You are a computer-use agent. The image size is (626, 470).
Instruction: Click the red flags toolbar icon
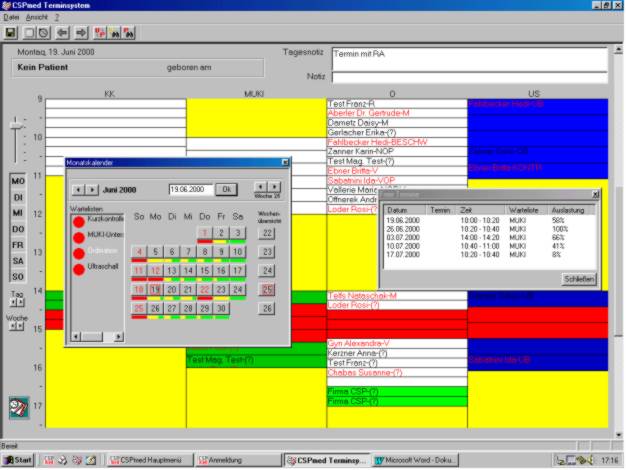99,33
